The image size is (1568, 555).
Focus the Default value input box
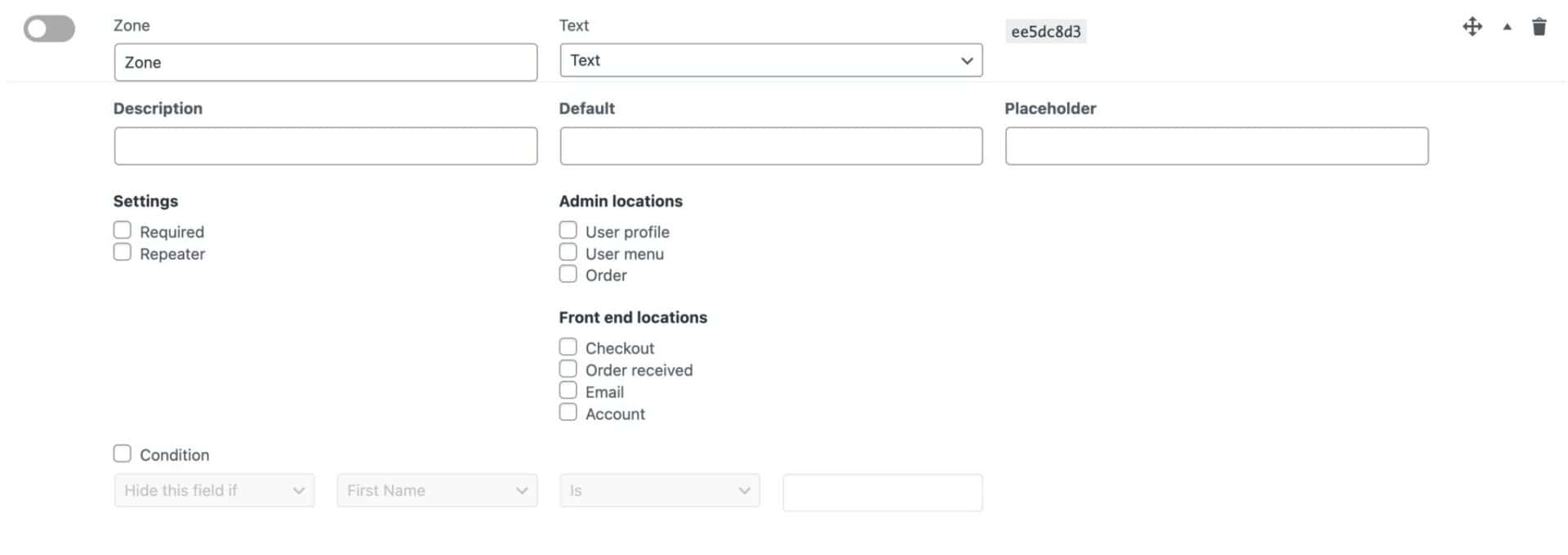click(x=770, y=145)
